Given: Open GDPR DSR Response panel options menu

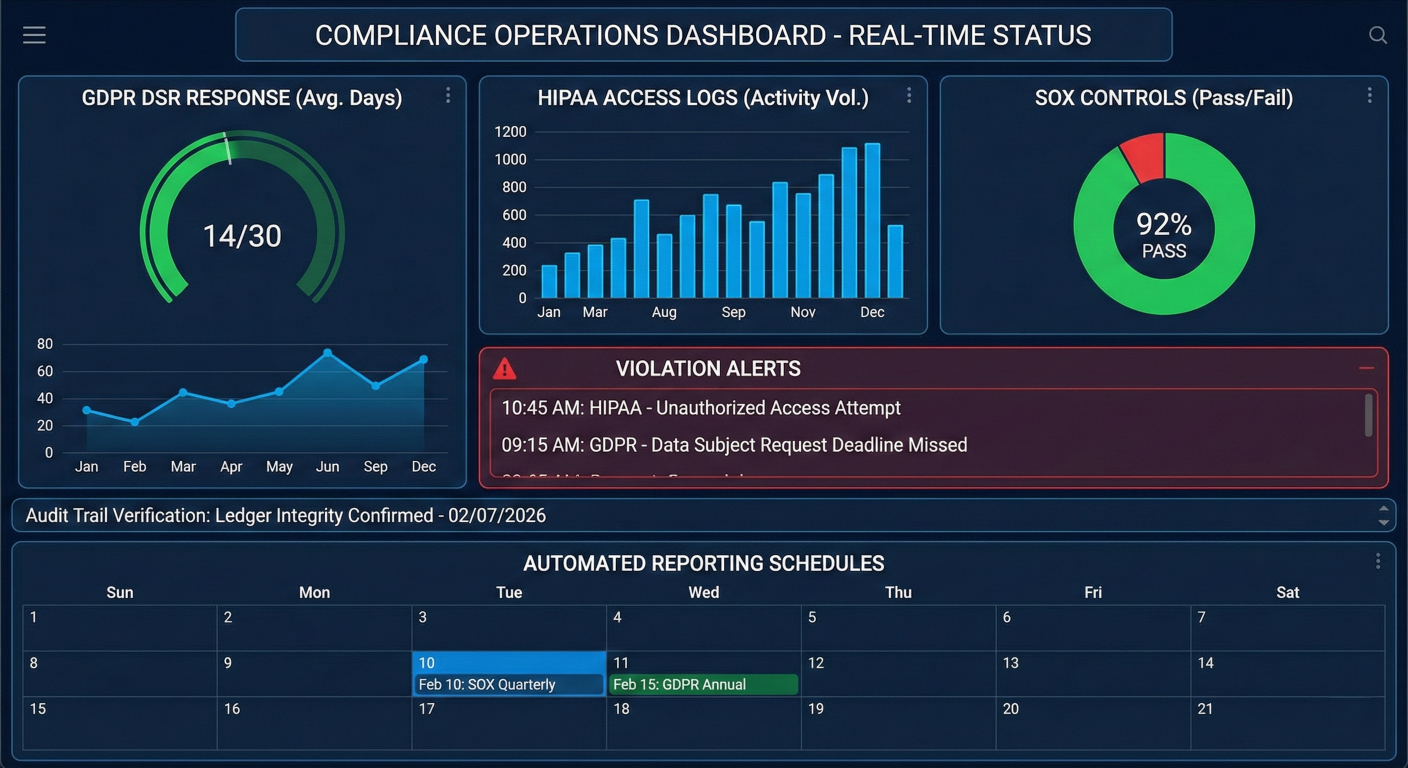Looking at the screenshot, I should [448, 95].
